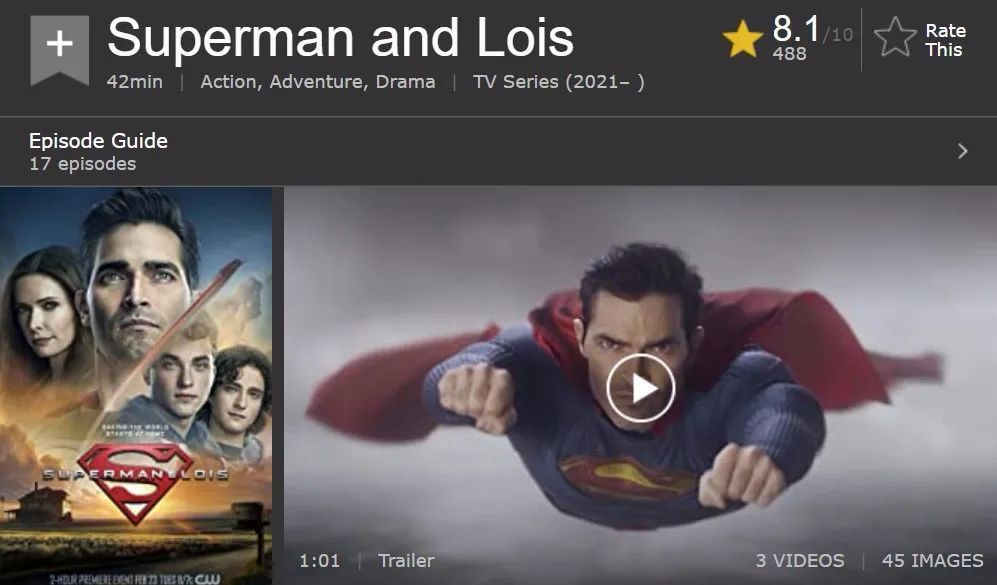Add Superman and Lois to watchlist
The image size is (997, 585).
coord(60,50)
